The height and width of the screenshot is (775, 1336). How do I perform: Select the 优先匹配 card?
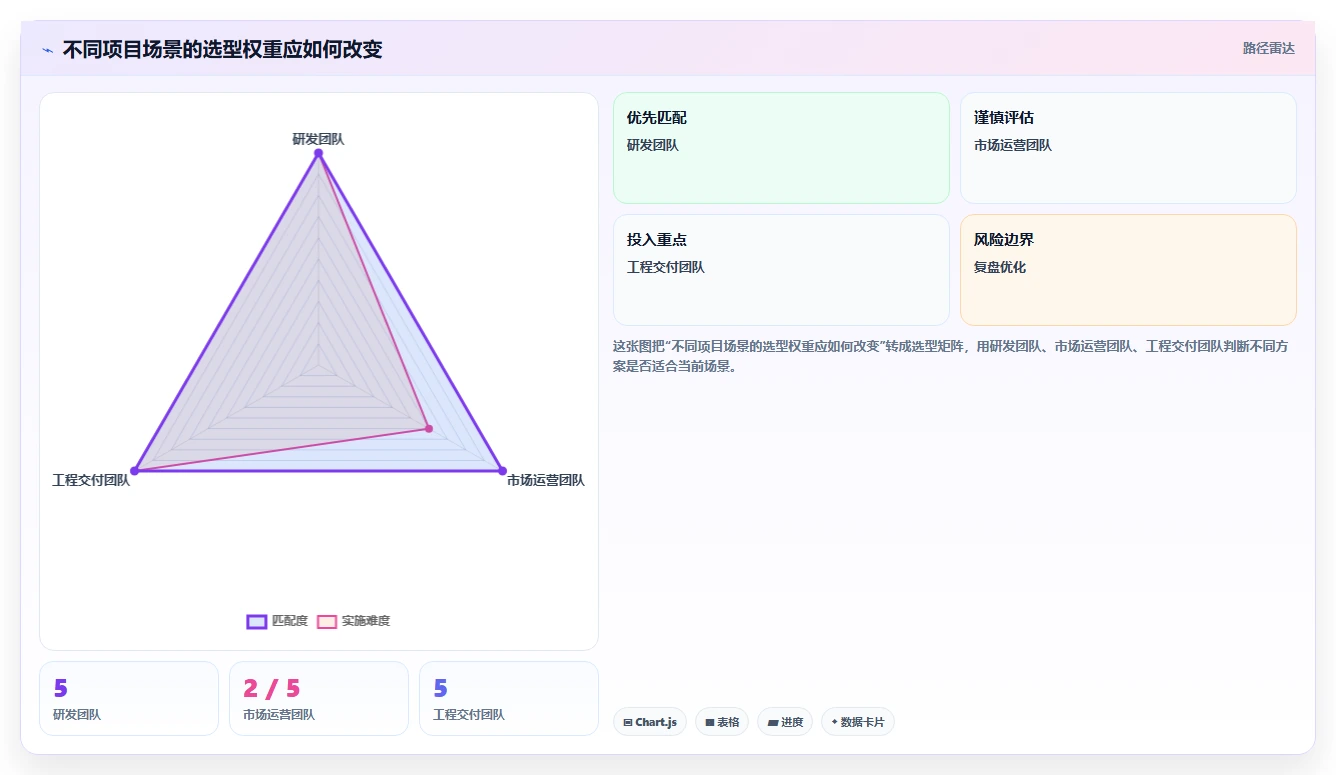point(781,148)
